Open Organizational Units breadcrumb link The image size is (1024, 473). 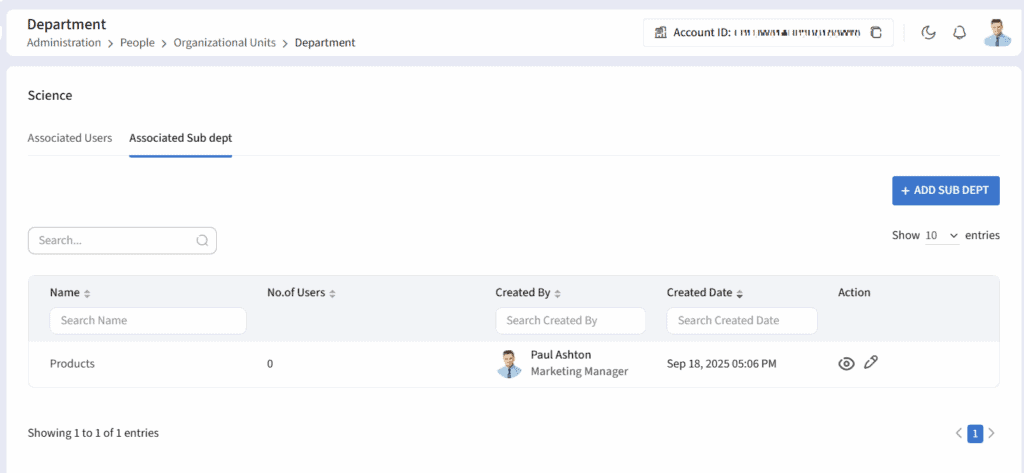point(227,43)
